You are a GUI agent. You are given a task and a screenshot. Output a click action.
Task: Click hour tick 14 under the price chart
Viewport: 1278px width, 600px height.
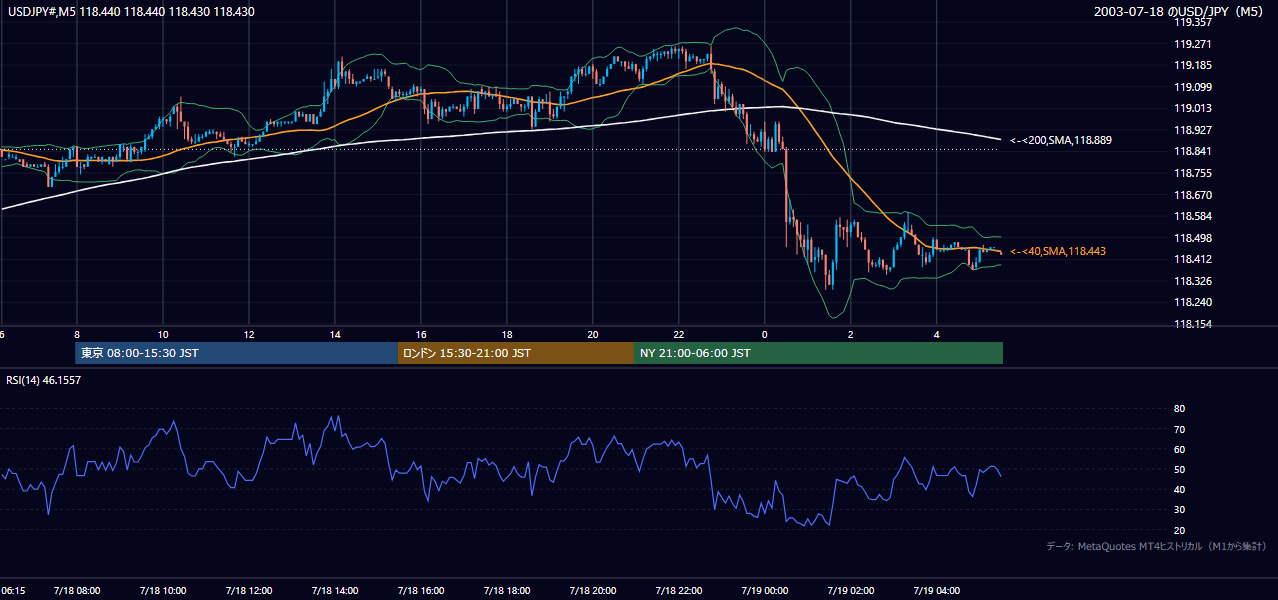(x=334, y=334)
